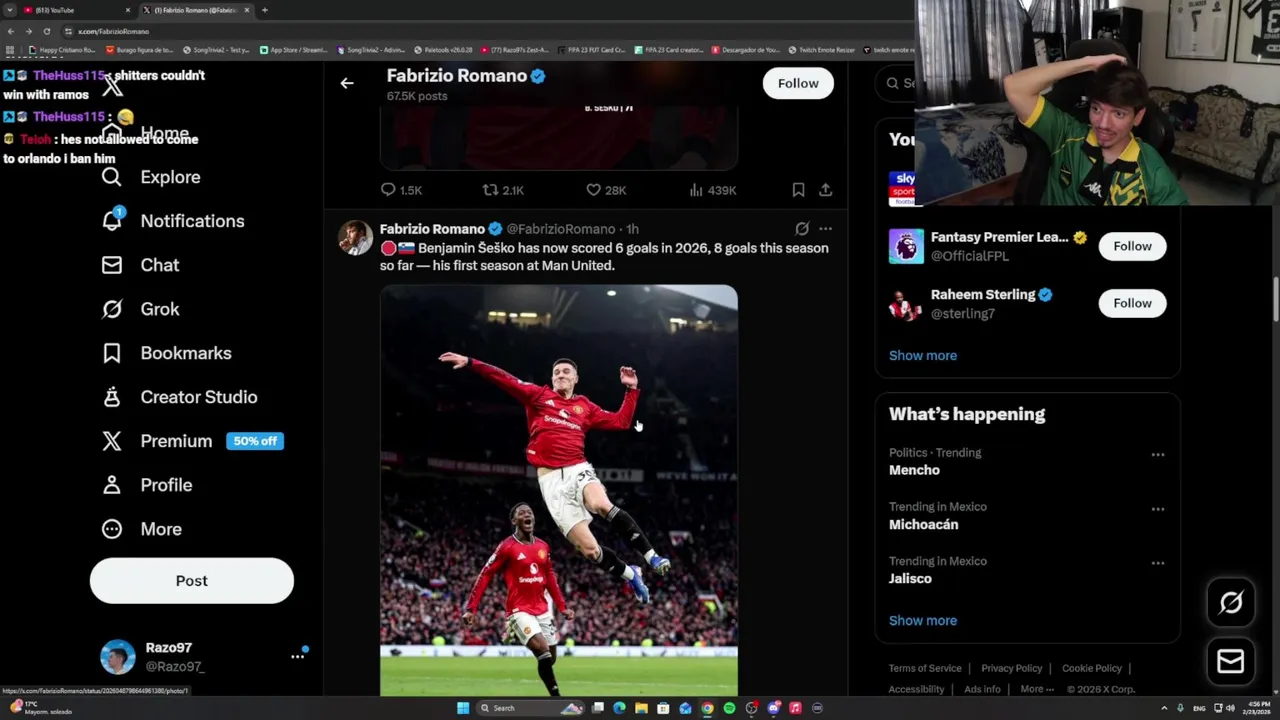The height and width of the screenshot is (720, 1280).
Task: Show hidden system tray icons
Action: click(1164, 708)
